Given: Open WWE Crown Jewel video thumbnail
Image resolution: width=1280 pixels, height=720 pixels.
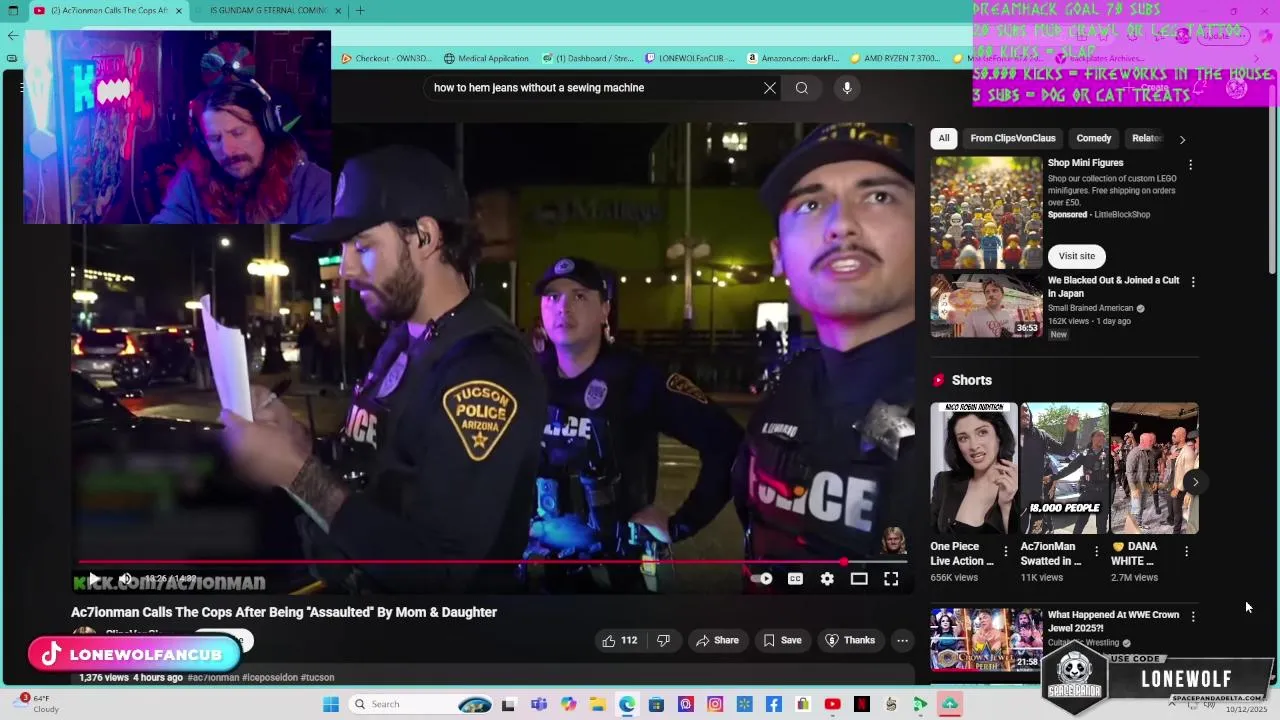Looking at the screenshot, I should pos(986,640).
